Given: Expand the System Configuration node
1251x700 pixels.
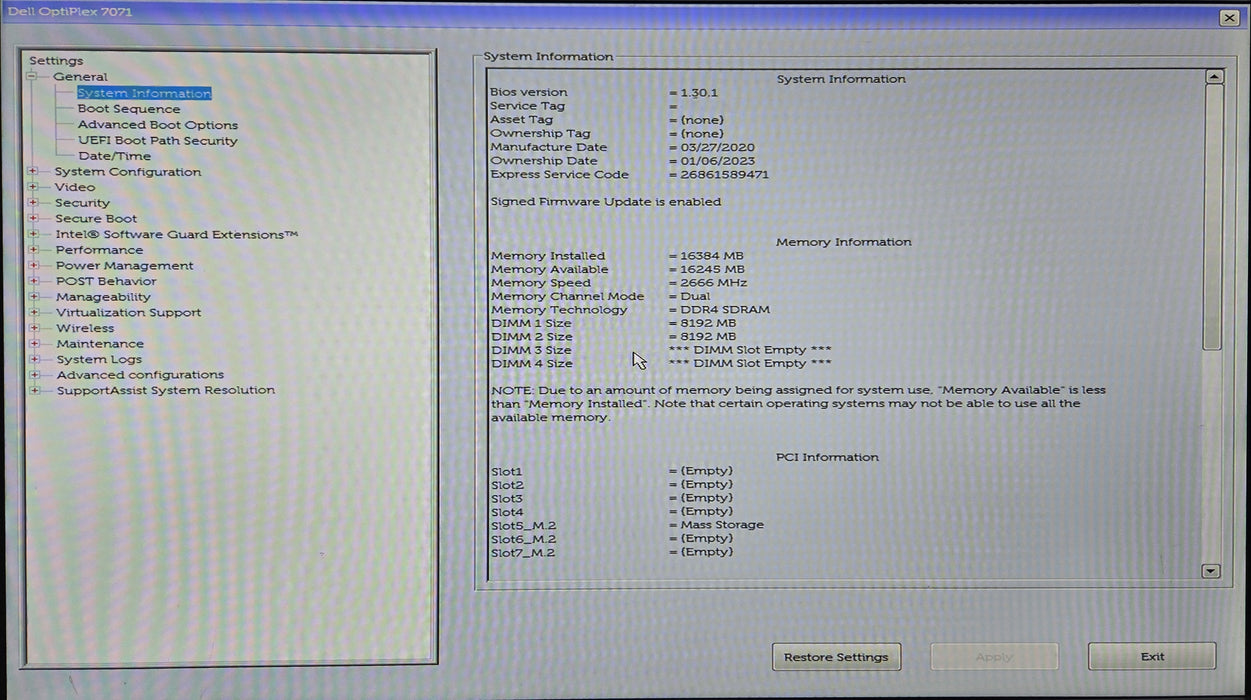Looking at the screenshot, I should 33,172.
